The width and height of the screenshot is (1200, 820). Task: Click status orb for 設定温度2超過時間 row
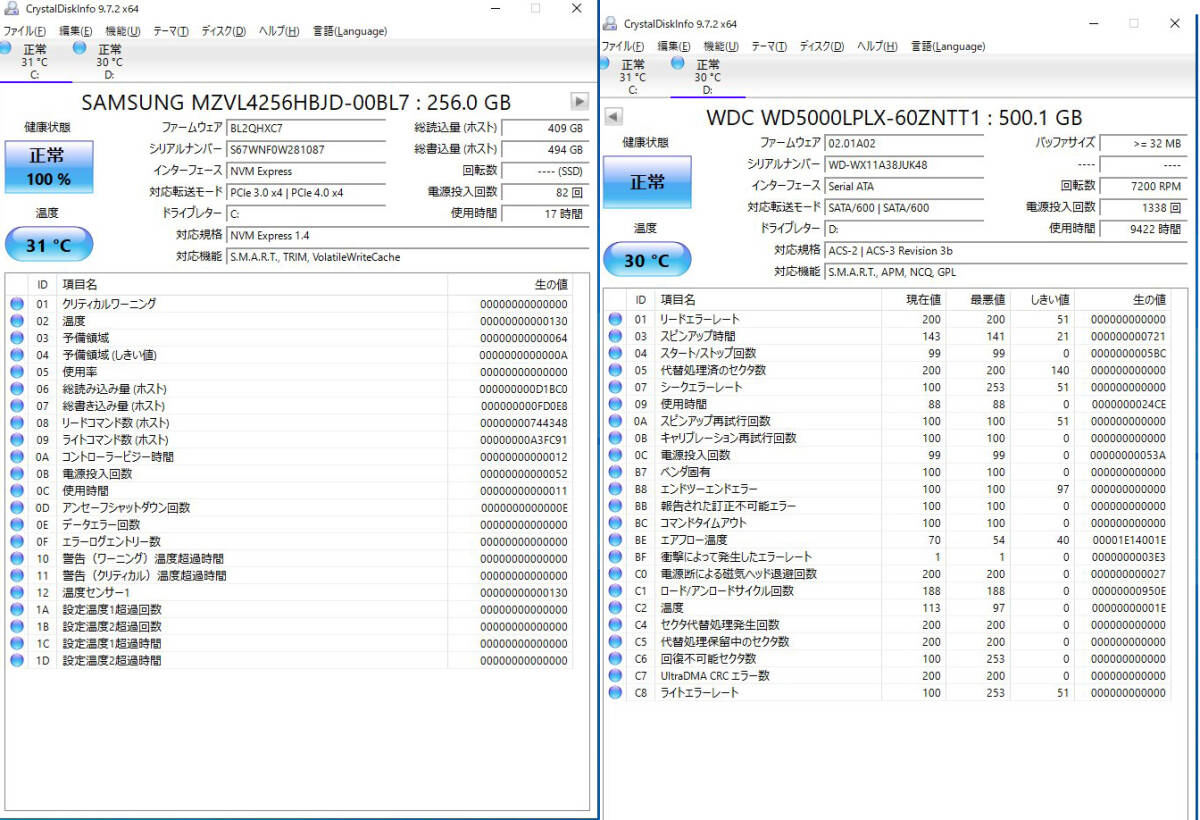[x=17, y=661]
